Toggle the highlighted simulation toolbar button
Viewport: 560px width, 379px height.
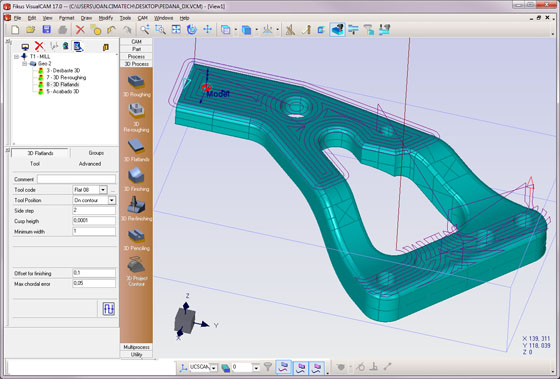(x=338, y=30)
